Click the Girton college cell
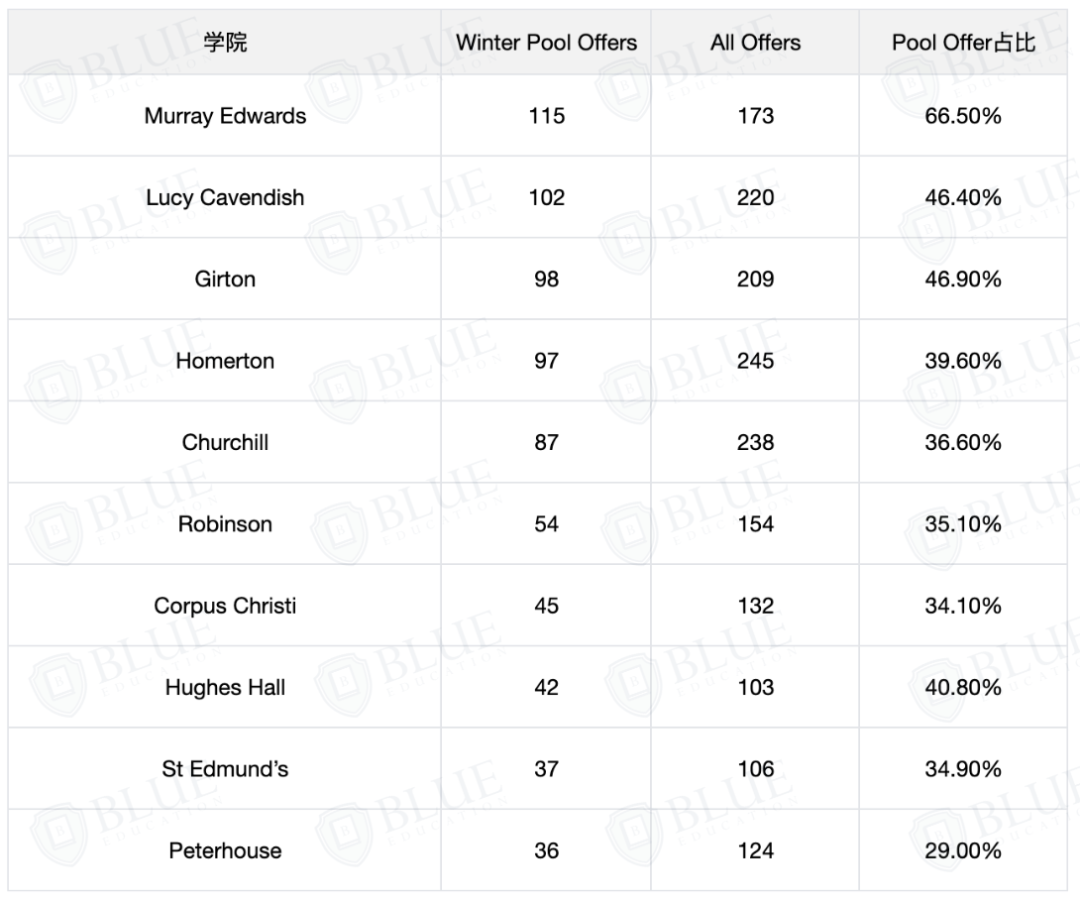 [225, 279]
